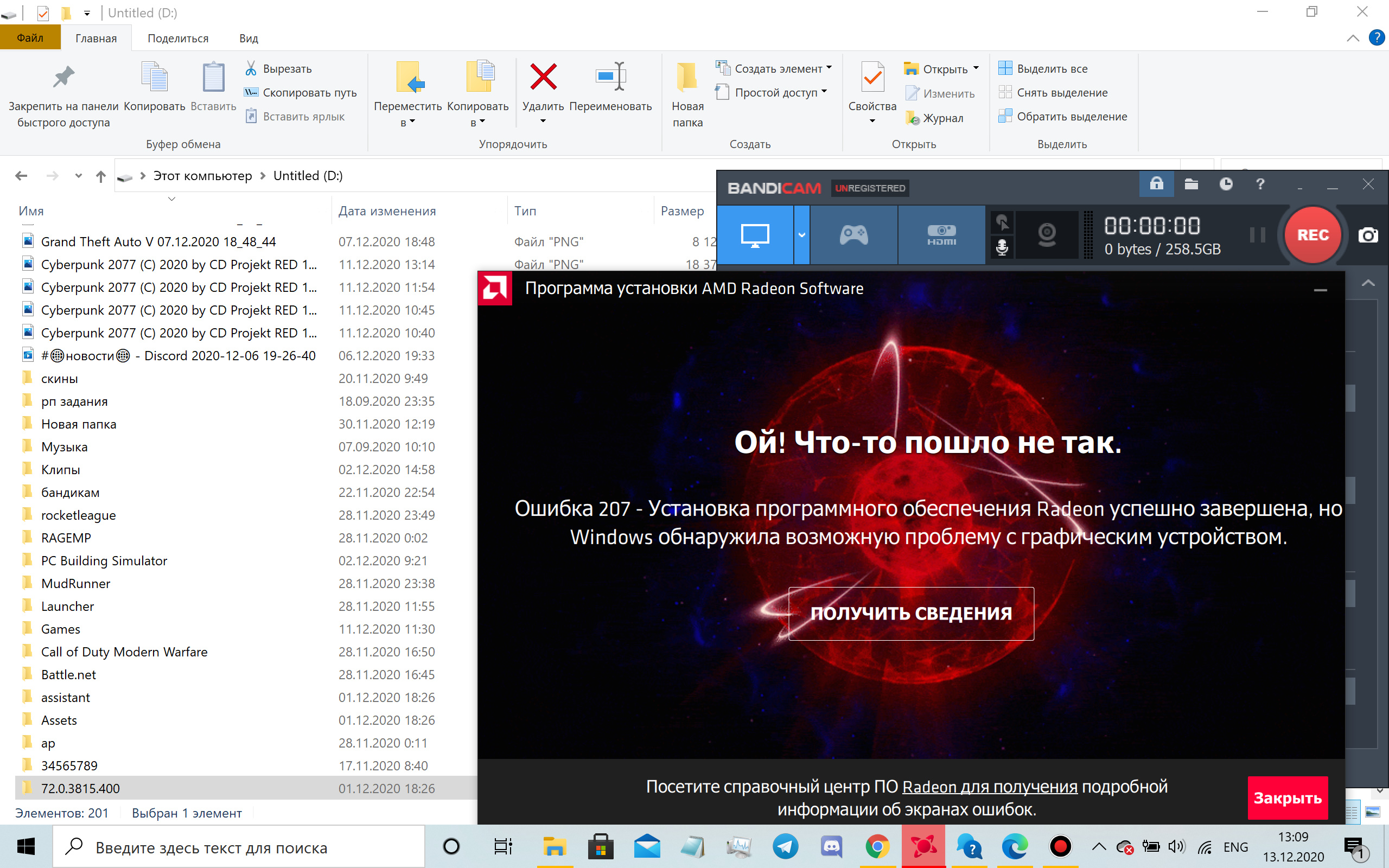Click Вырезать scissors in ribbon

pyautogui.click(x=279, y=69)
